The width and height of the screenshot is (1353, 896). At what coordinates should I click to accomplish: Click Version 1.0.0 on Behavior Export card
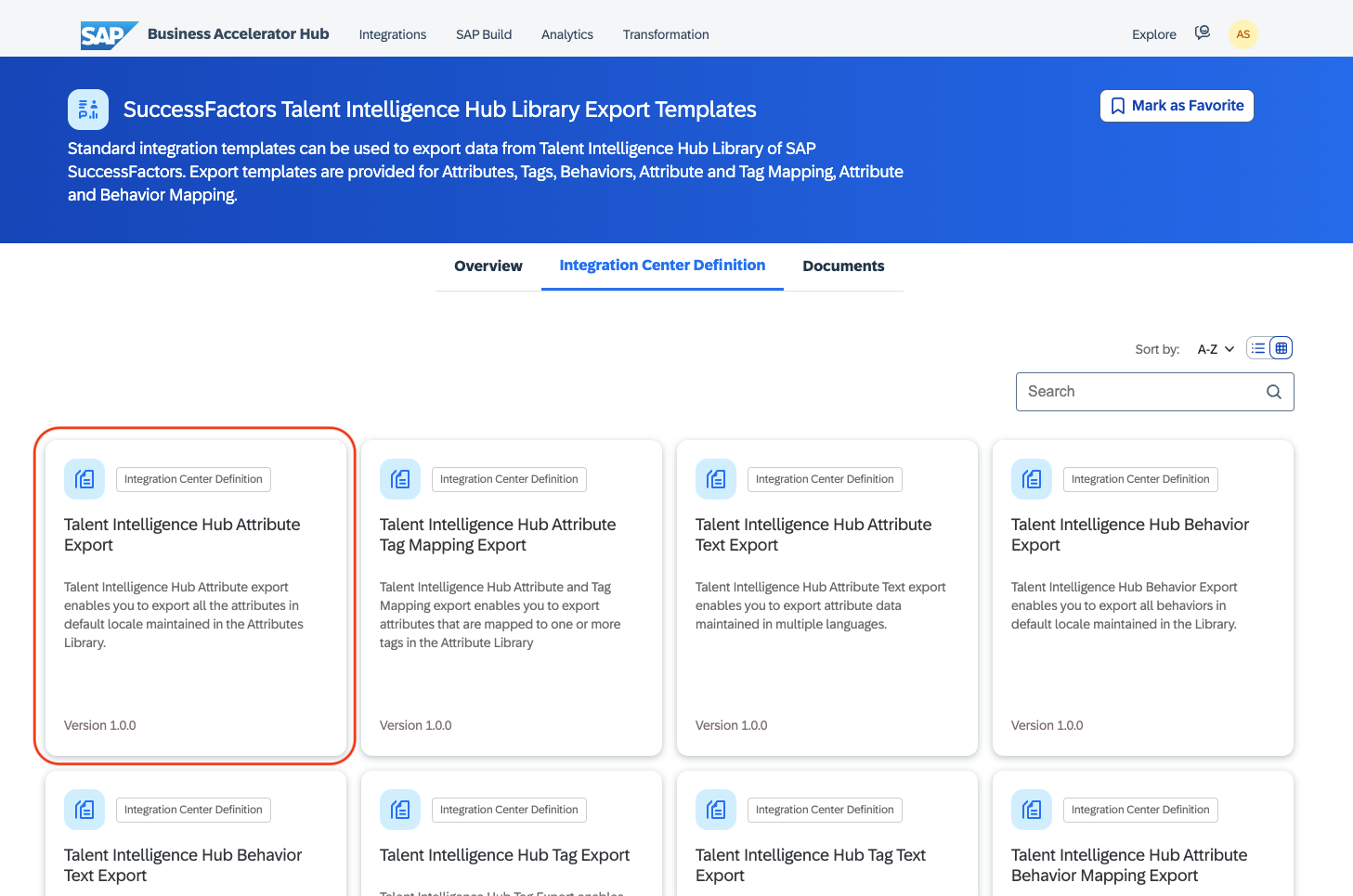click(x=1047, y=725)
